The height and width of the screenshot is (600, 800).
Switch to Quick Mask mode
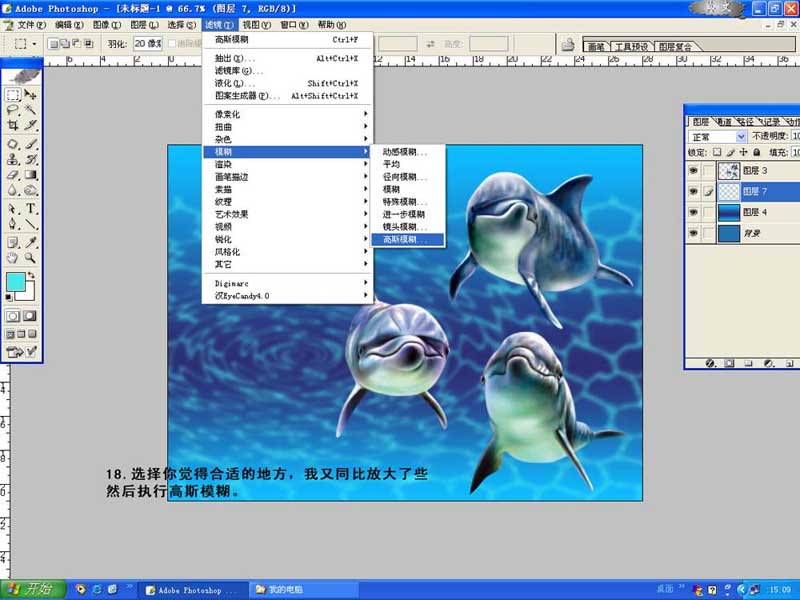(x=30, y=316)
